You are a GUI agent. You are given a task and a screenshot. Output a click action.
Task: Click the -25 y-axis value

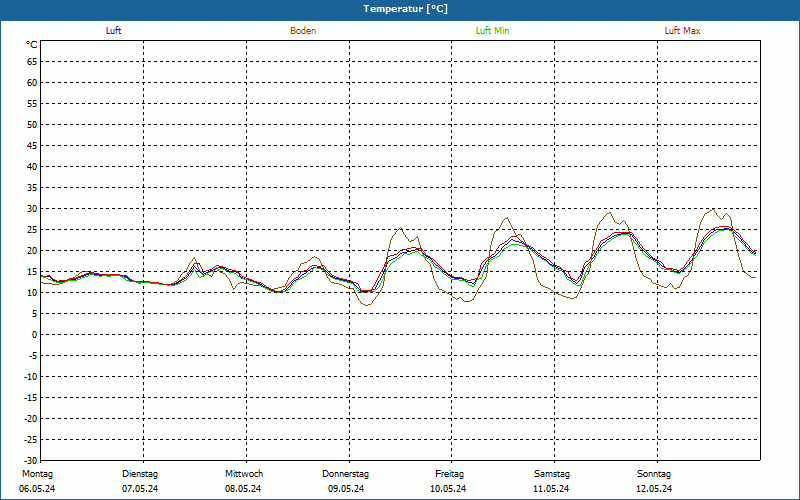click(31, 439)
